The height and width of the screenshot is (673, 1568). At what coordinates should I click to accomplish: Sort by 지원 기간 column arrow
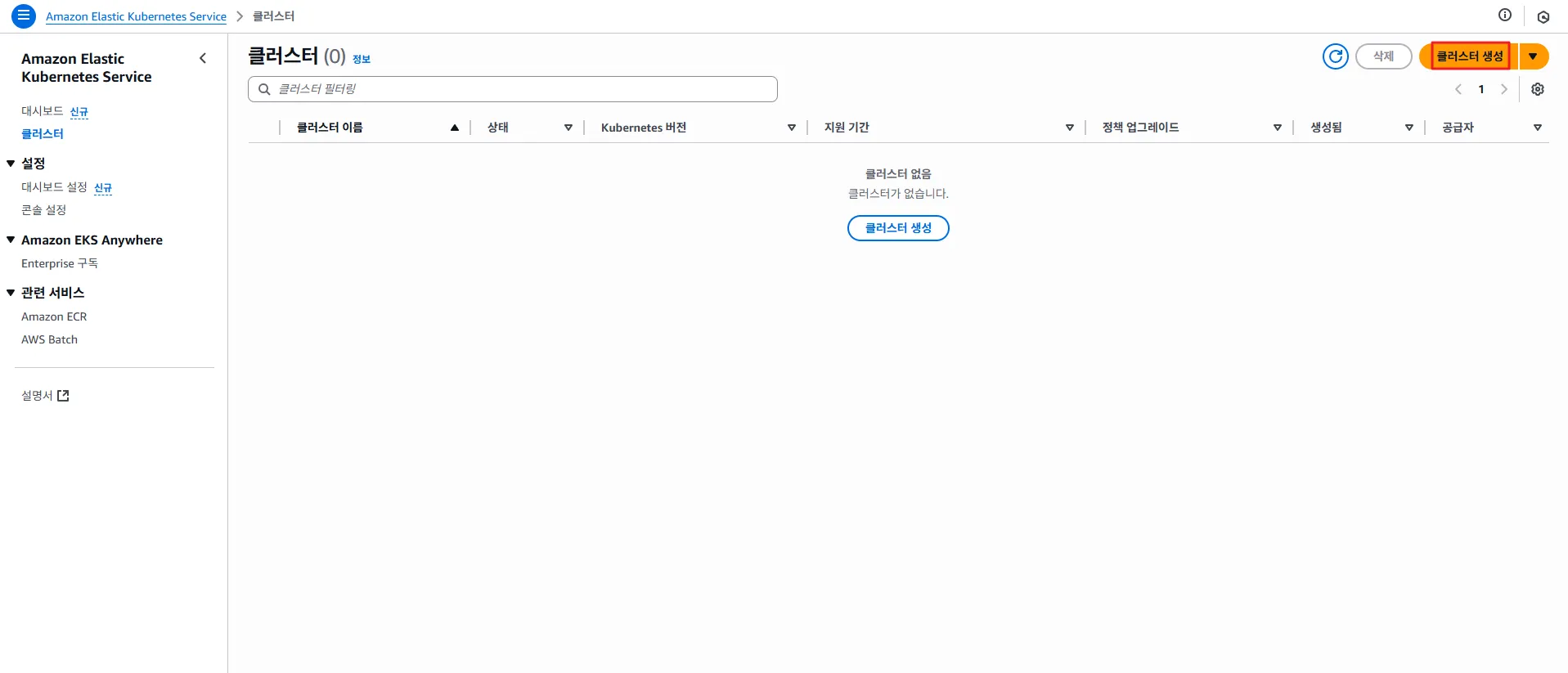(x=1070, y=128)
